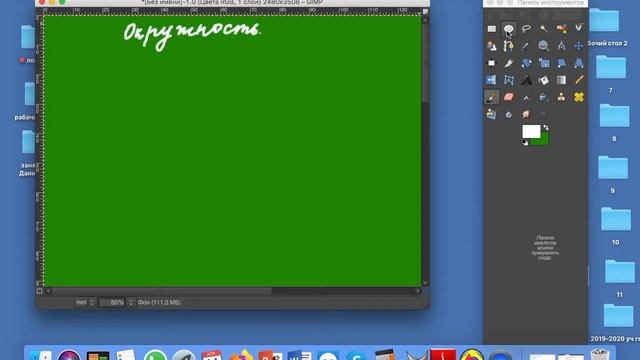Choose the Shear tool
The width and height of the screenshot is (640, 360).
pos(561,63)
